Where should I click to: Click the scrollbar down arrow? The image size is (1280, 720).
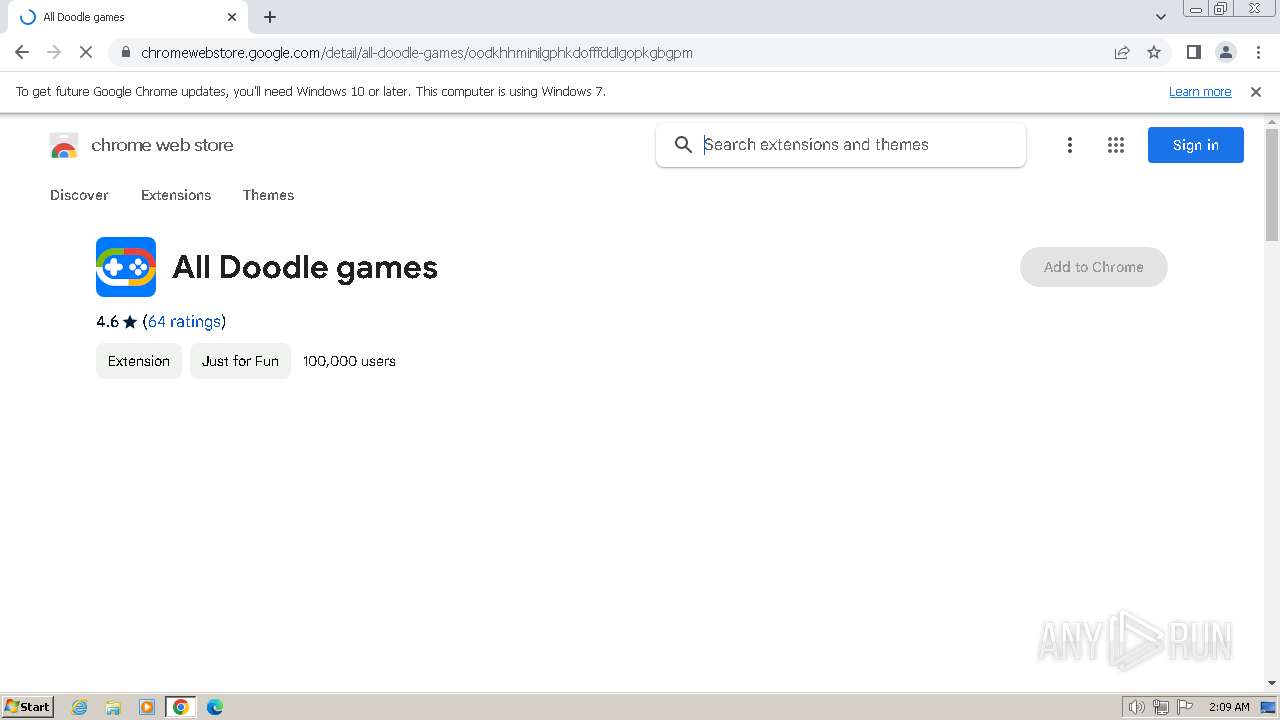point(1272,683)
